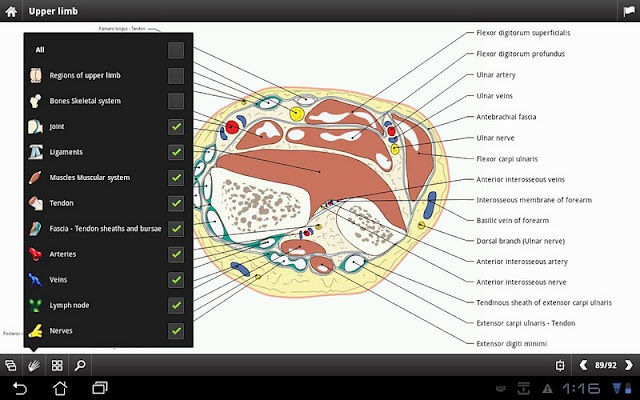Select the All label in the list
640x400 pixels.
coord(40,50)
